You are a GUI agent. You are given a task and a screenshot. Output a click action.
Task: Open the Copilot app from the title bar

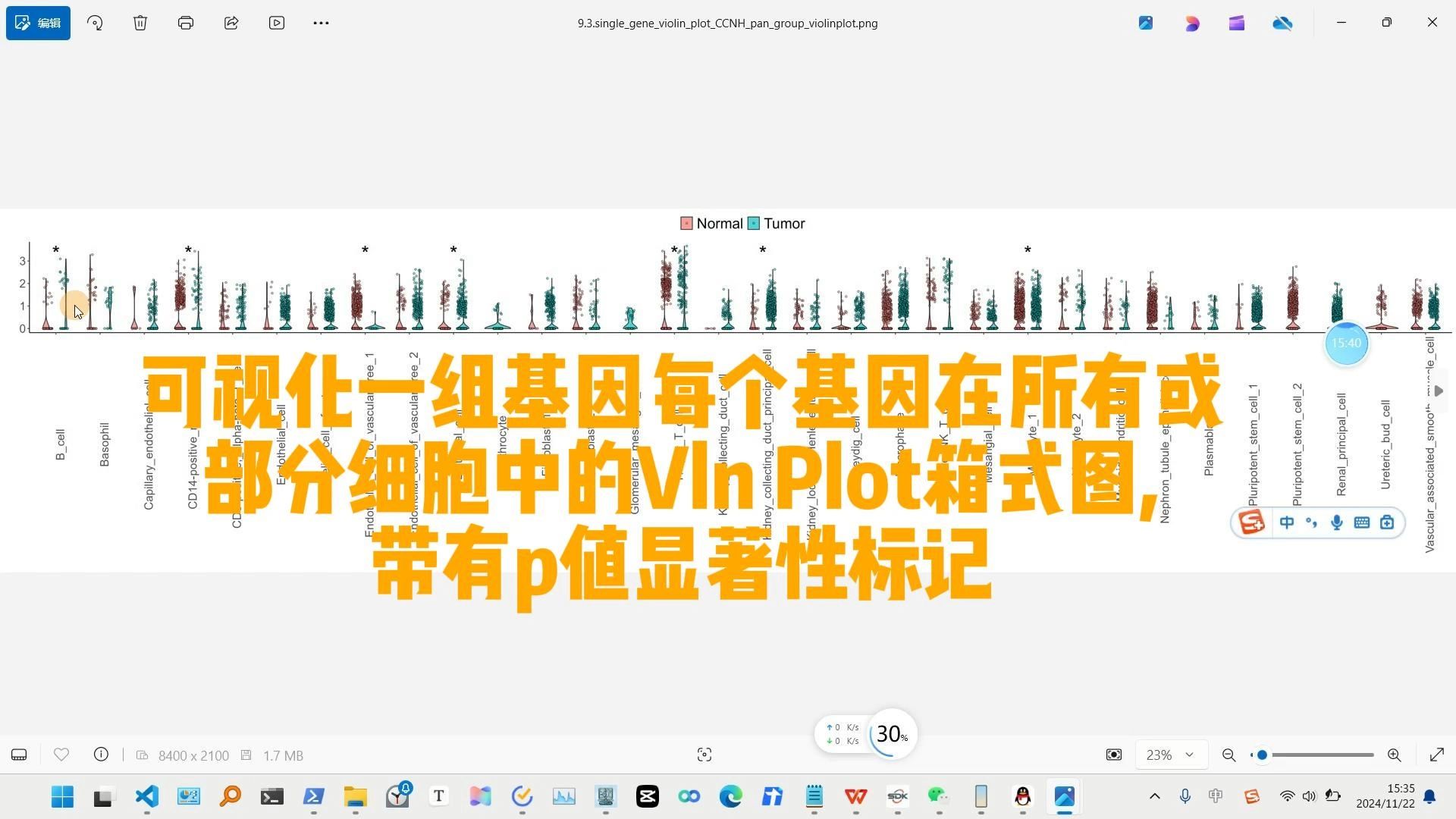1192,23
